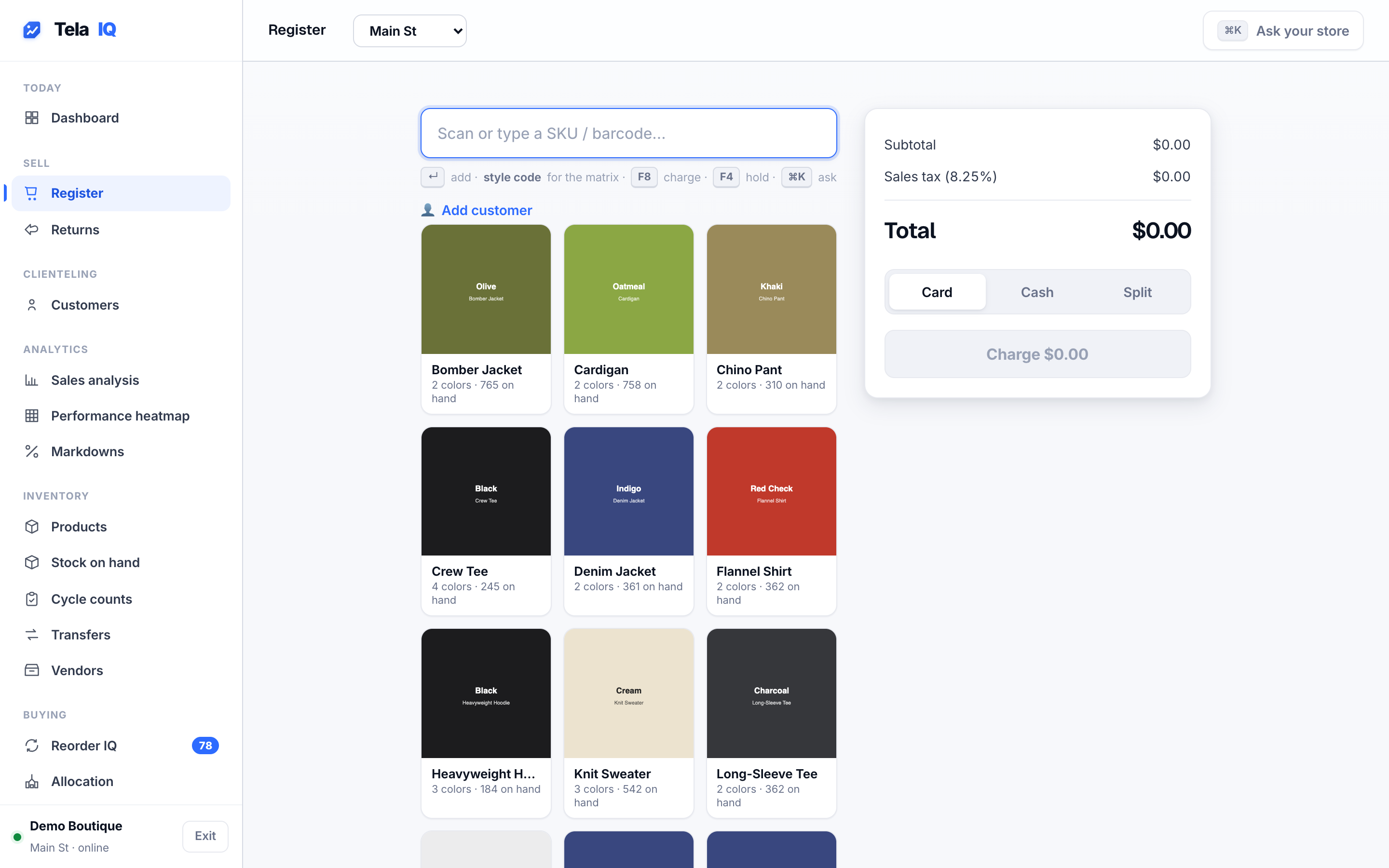The width and height of the screenshot is (1389, 868).
Task: Click the green online status dot
Action: coord(17,837)
